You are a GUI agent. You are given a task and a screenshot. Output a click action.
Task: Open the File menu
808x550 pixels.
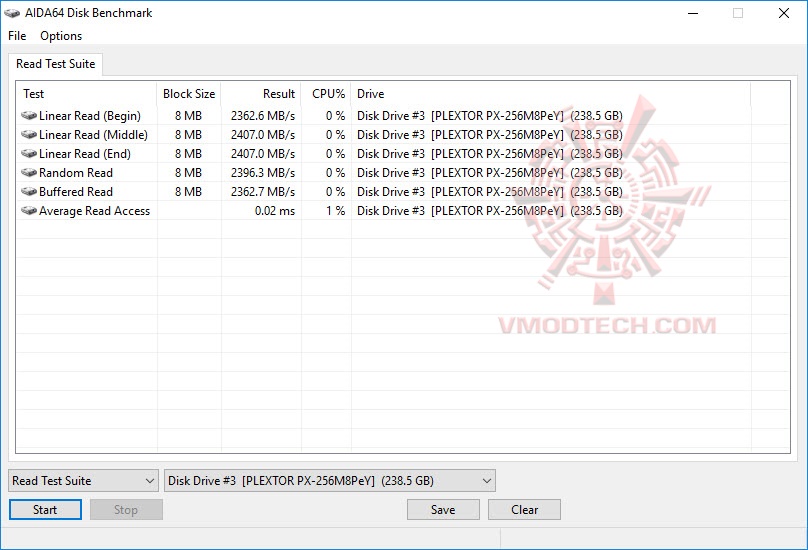[17, 36]
